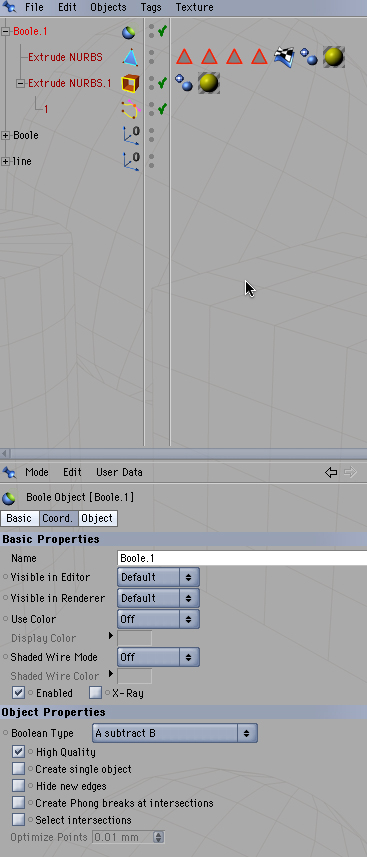This screenshot has width=367, height=857.
Task: Open Boolean Type dropdown
Action: pos(174,733)
